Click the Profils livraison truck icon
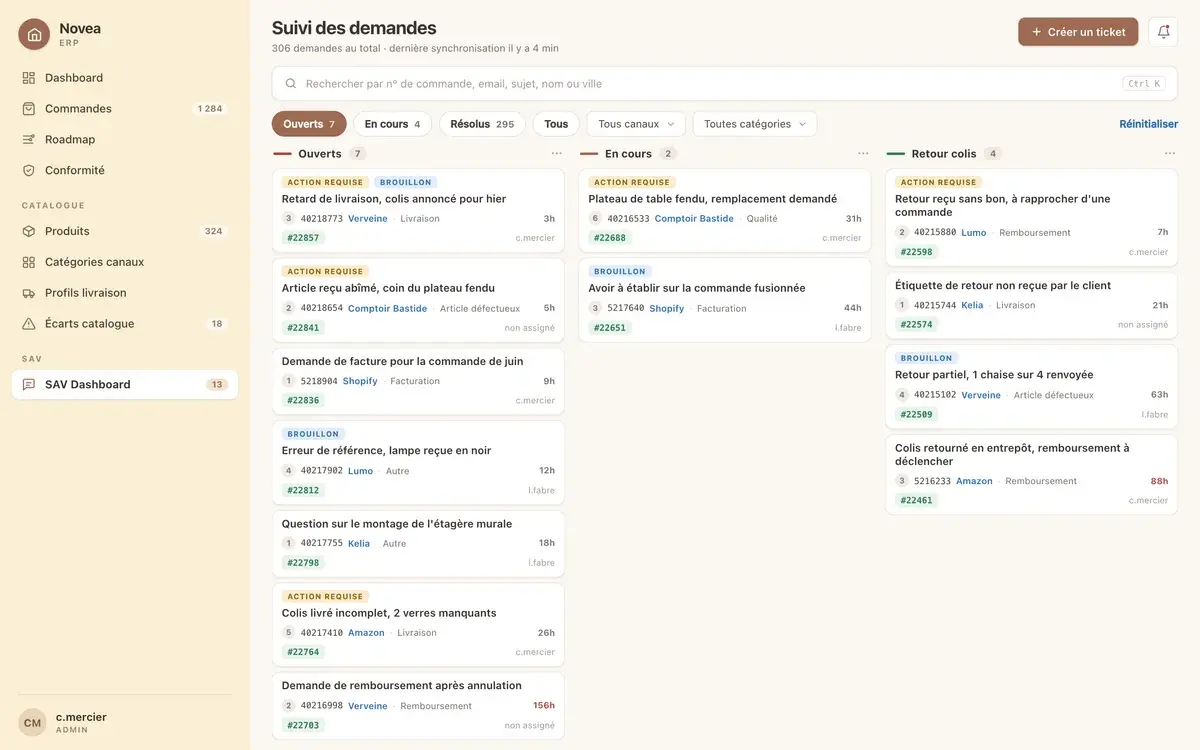Viewport: 1200px width, 750px height. click(x=29, y=293)
